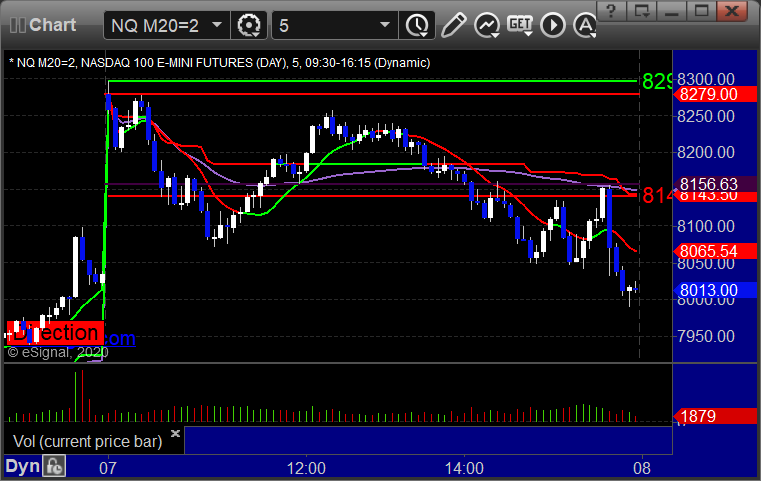The width and height of the screenshot is (761, 481).
Task: Minimize the chart window
Action: 671,10
